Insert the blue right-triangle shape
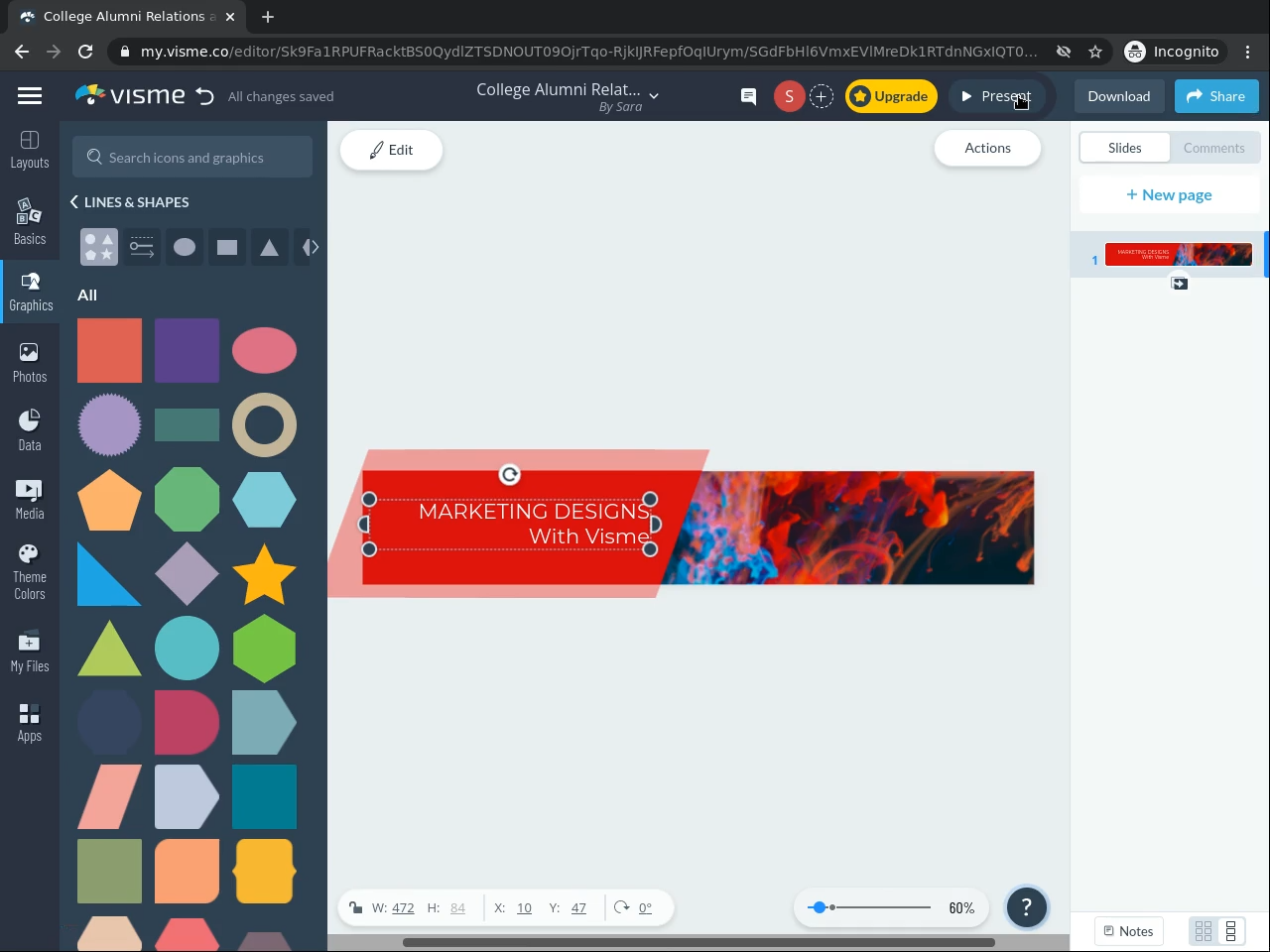 pos(109,574)
